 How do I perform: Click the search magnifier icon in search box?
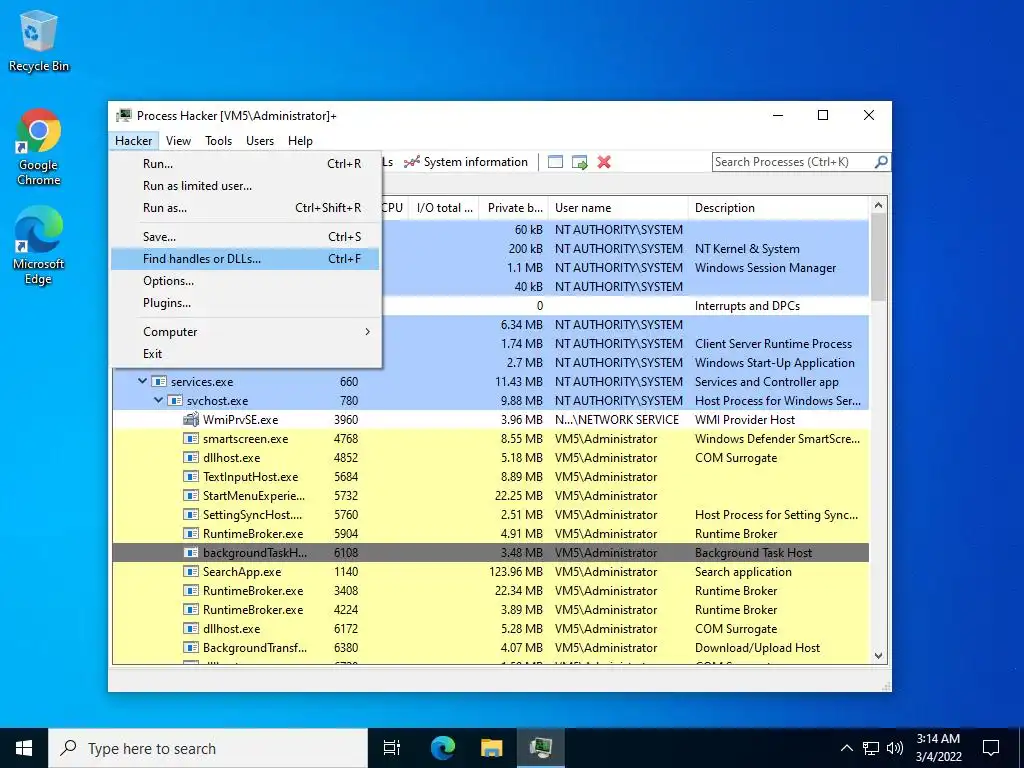[x=881, y=161]
